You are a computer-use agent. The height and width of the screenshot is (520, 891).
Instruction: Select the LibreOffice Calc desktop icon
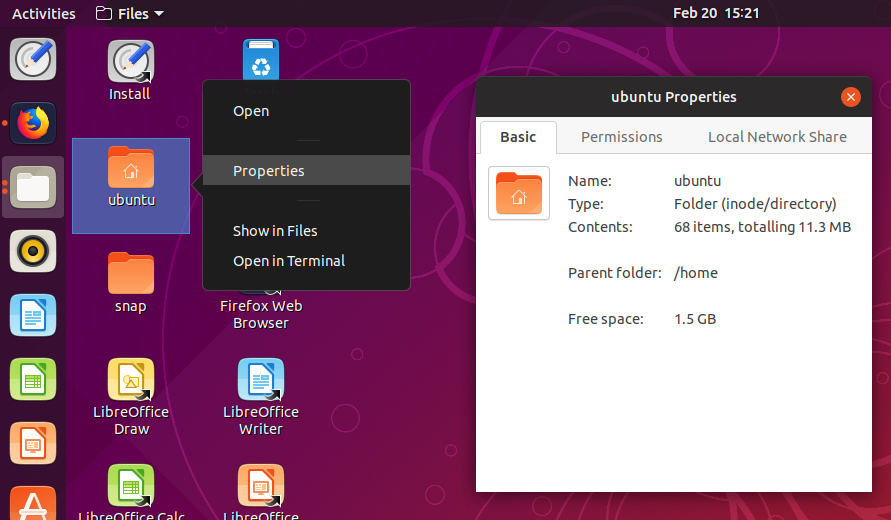click(x=131, y=492)
